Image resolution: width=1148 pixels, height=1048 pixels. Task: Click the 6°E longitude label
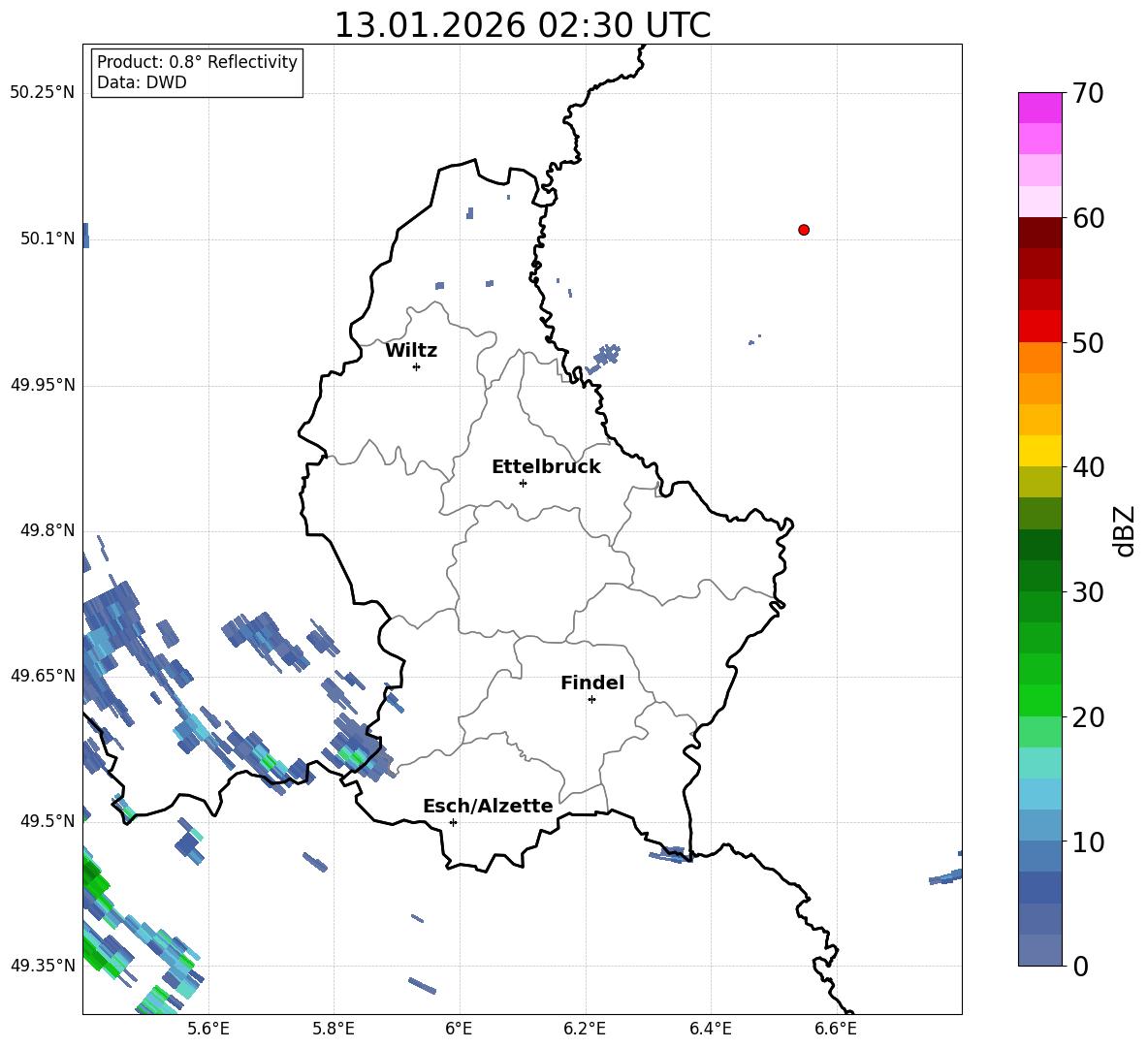pyautogui.click(x=459, y=1029)
